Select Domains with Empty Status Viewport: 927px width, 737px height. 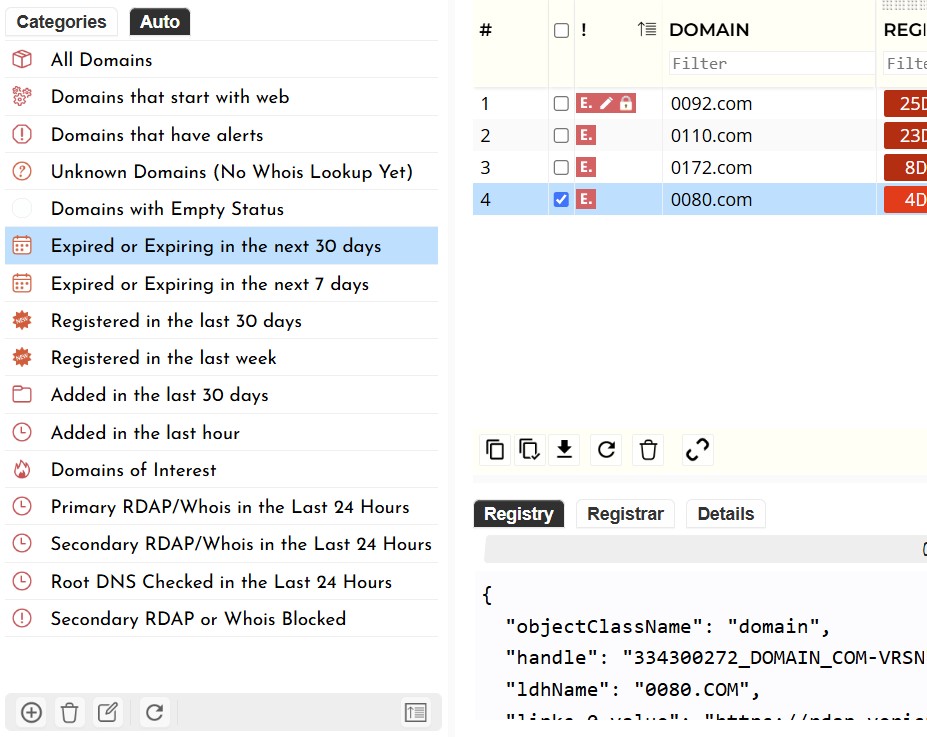pyautogui.click(x=221, y=209)
